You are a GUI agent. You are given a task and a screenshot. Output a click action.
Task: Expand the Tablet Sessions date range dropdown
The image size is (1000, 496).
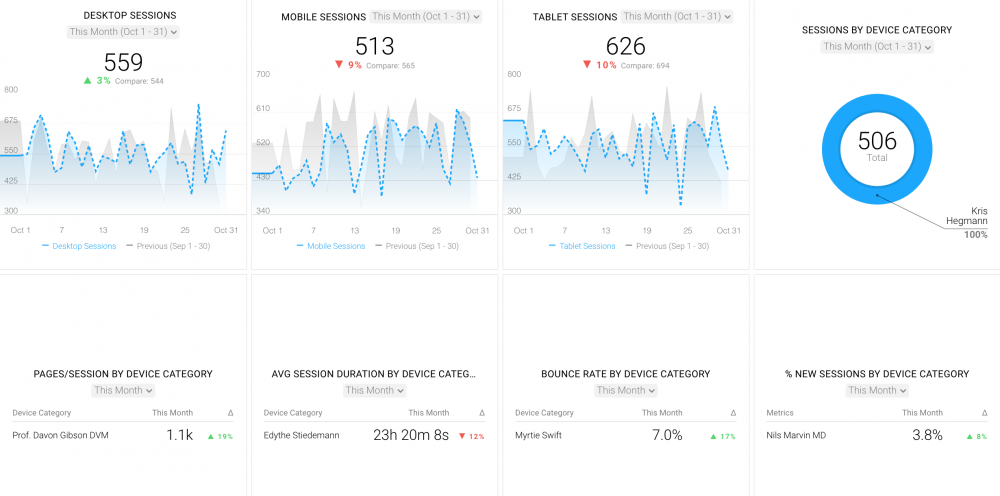(677, 17)
